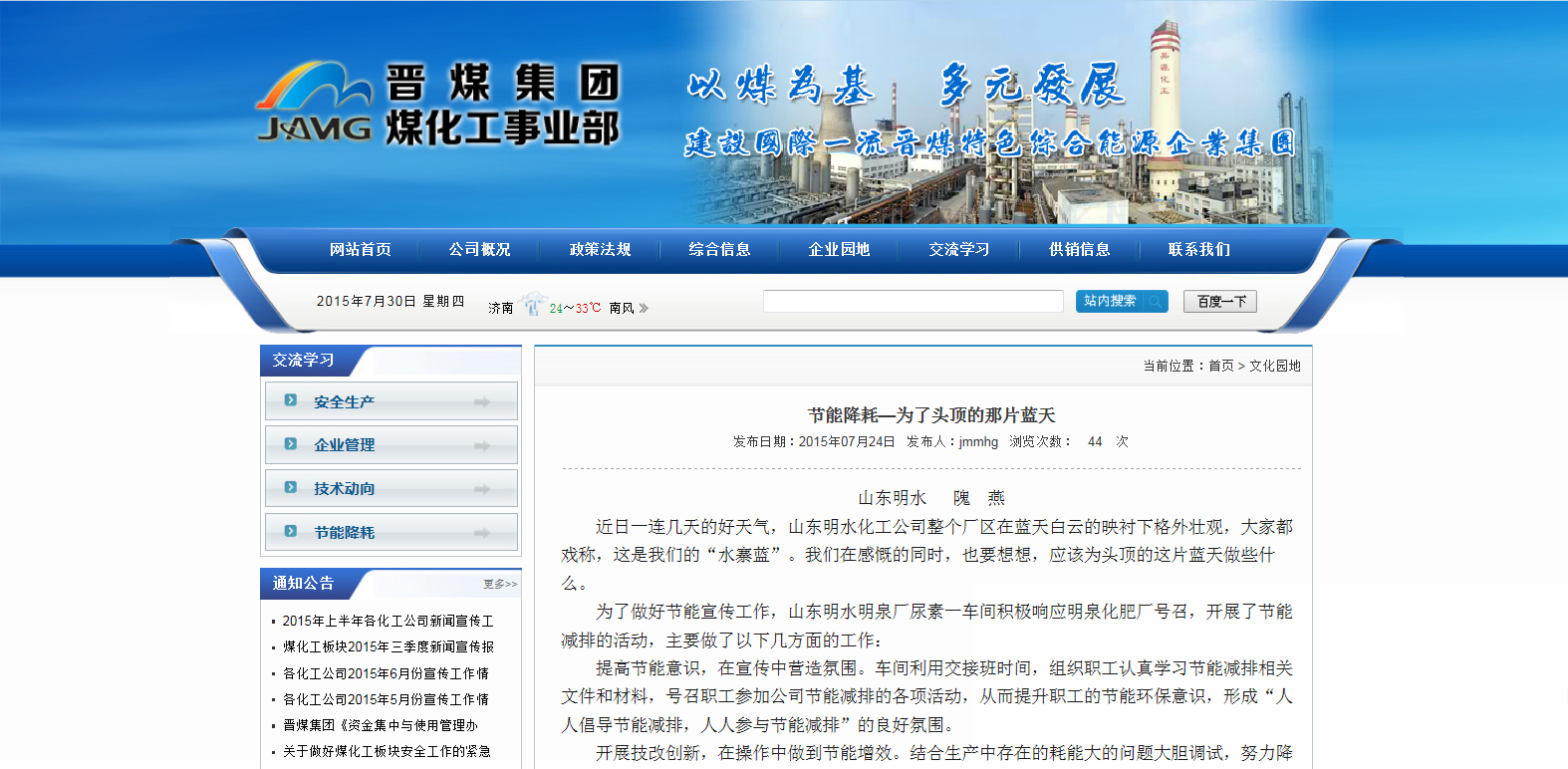Click the wind text 南风
This screenshot has width=1568, height=769.
click(x=622, y=309)
